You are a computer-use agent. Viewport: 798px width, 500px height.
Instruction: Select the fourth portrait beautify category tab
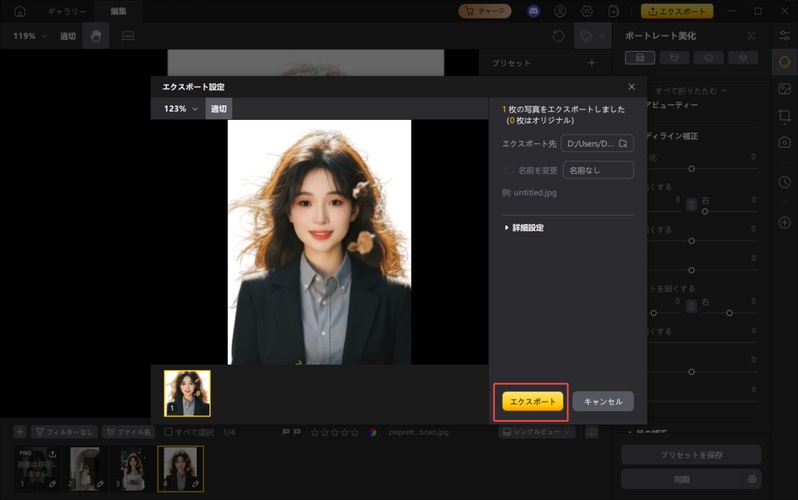click(743, 58)
